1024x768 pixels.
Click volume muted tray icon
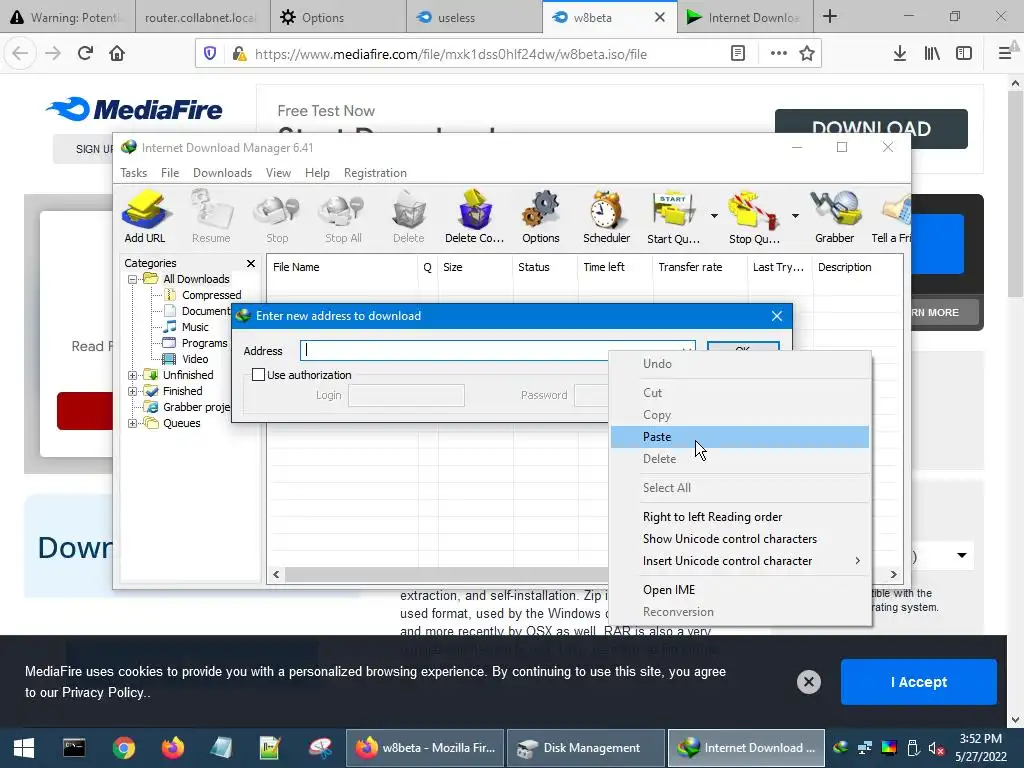point(936,748)
